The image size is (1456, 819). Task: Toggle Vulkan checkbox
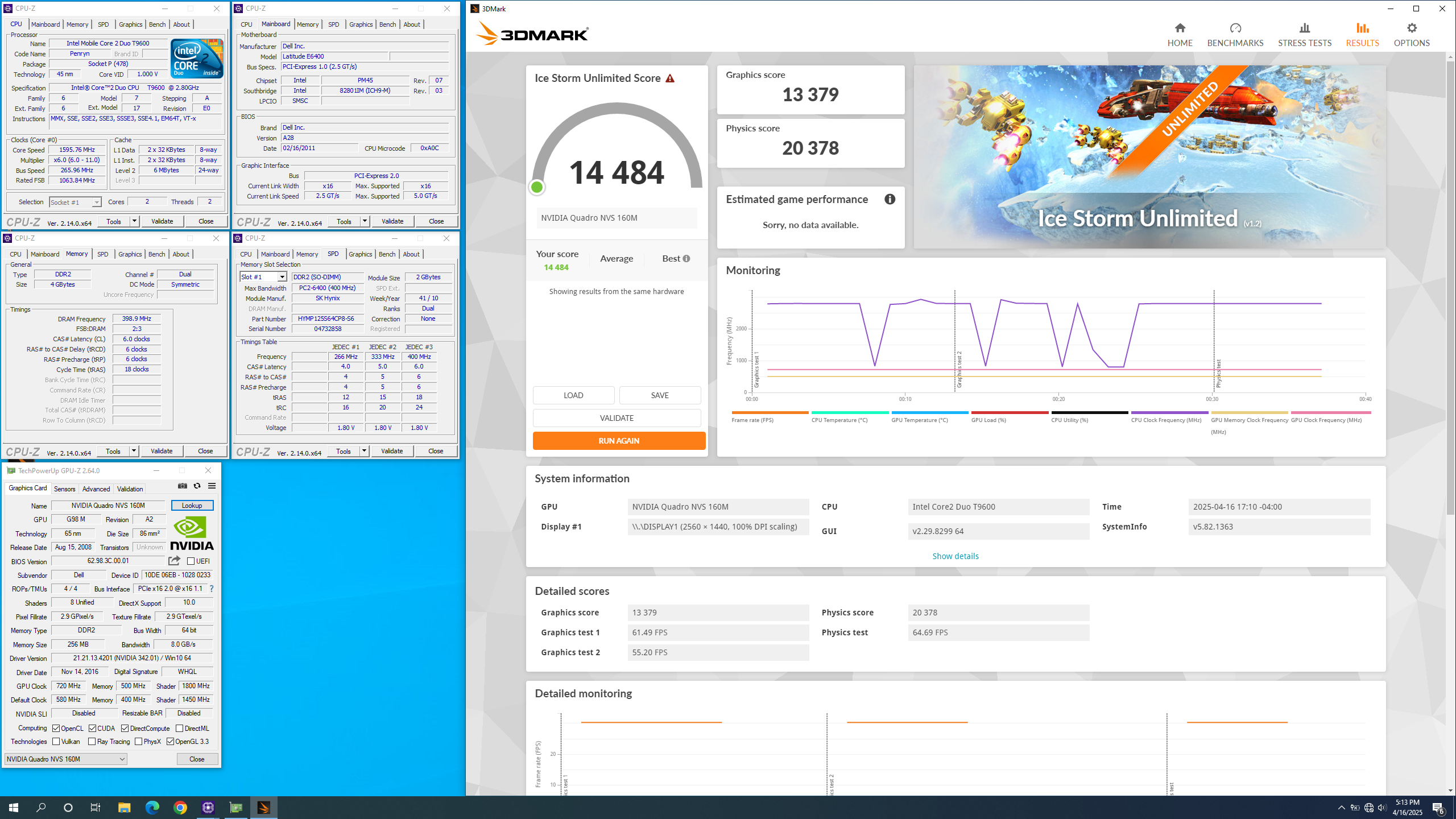[56, 742]
